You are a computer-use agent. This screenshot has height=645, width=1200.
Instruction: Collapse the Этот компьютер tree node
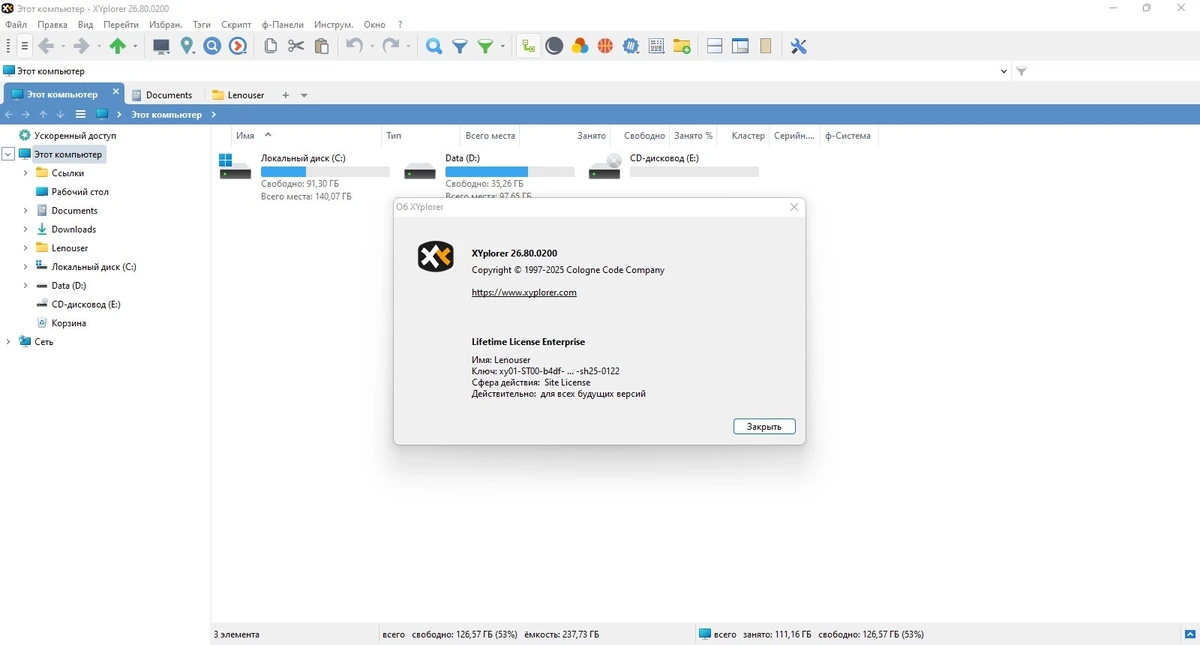pos(9,155)
